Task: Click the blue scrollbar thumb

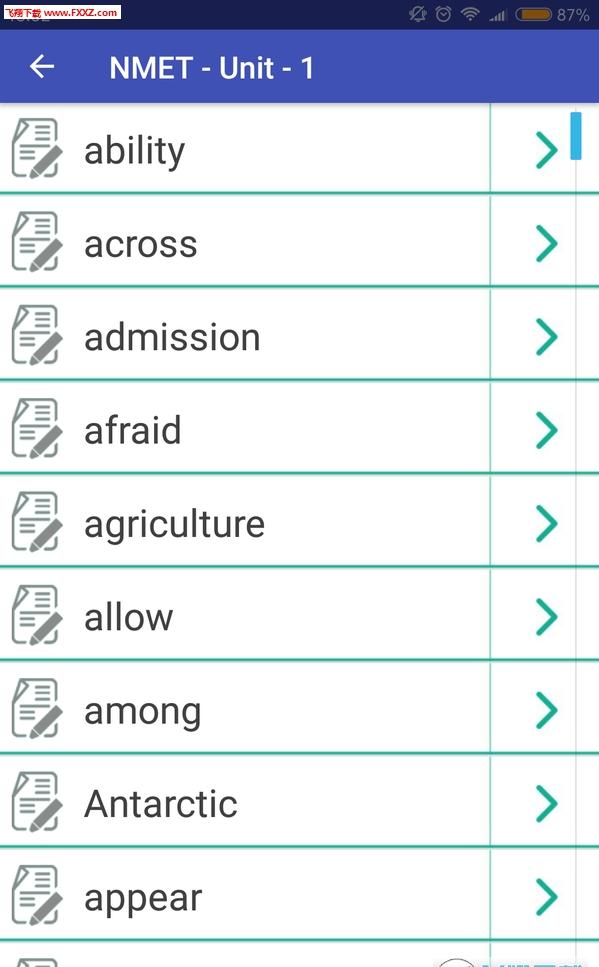Action: point(576,136)
